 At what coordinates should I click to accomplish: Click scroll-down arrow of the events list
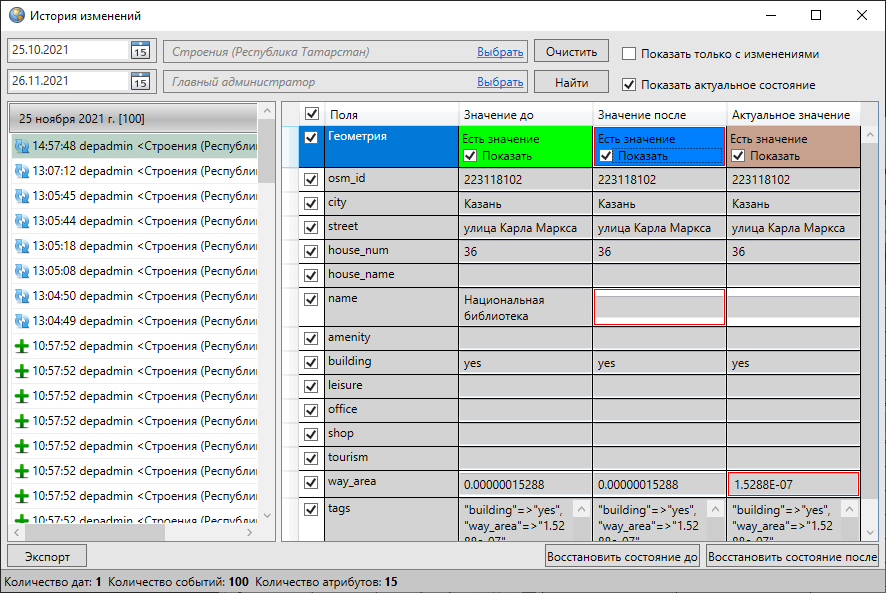tap(267, 515)
